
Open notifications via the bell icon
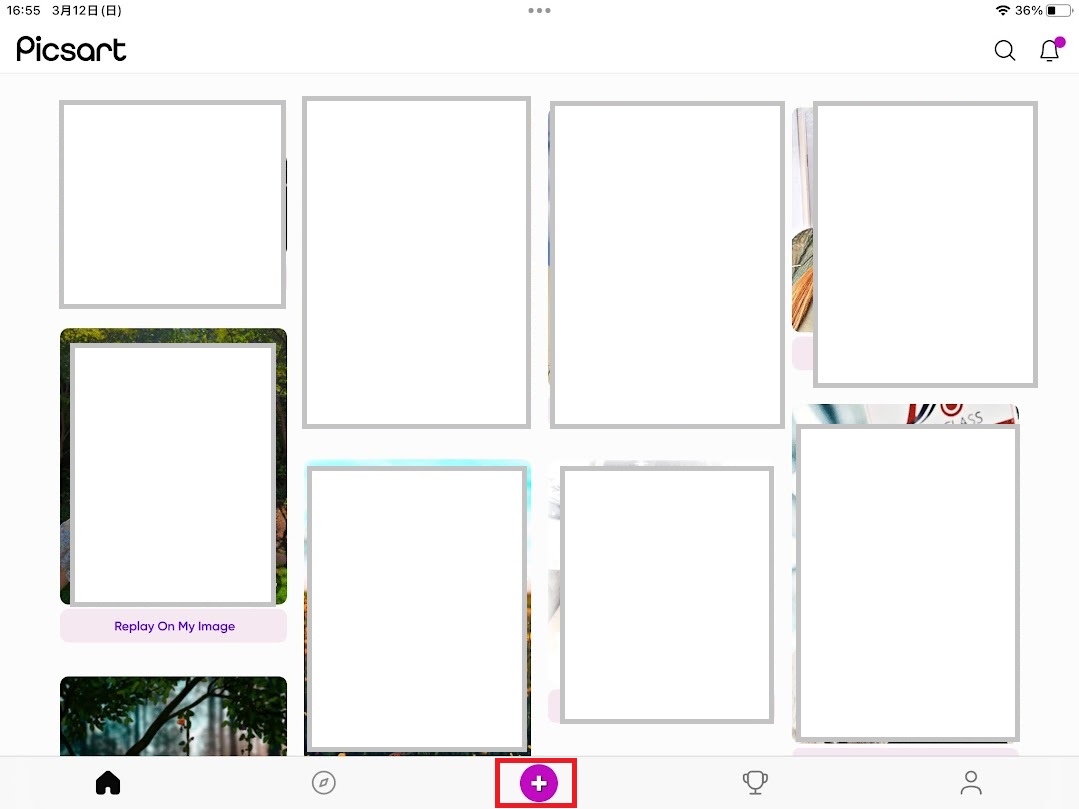[1049, 50]
